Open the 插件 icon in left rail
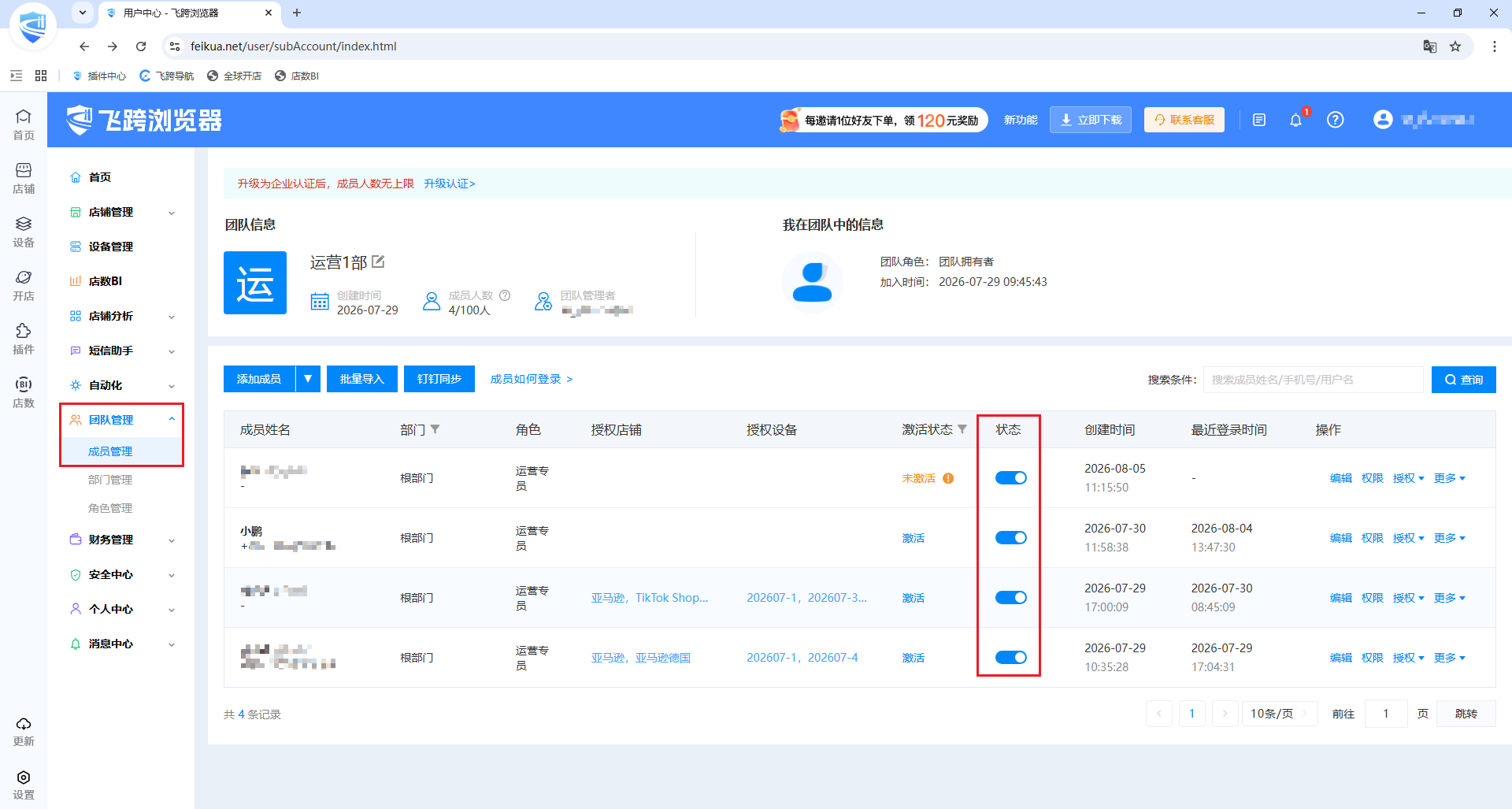 click(24, 339)
